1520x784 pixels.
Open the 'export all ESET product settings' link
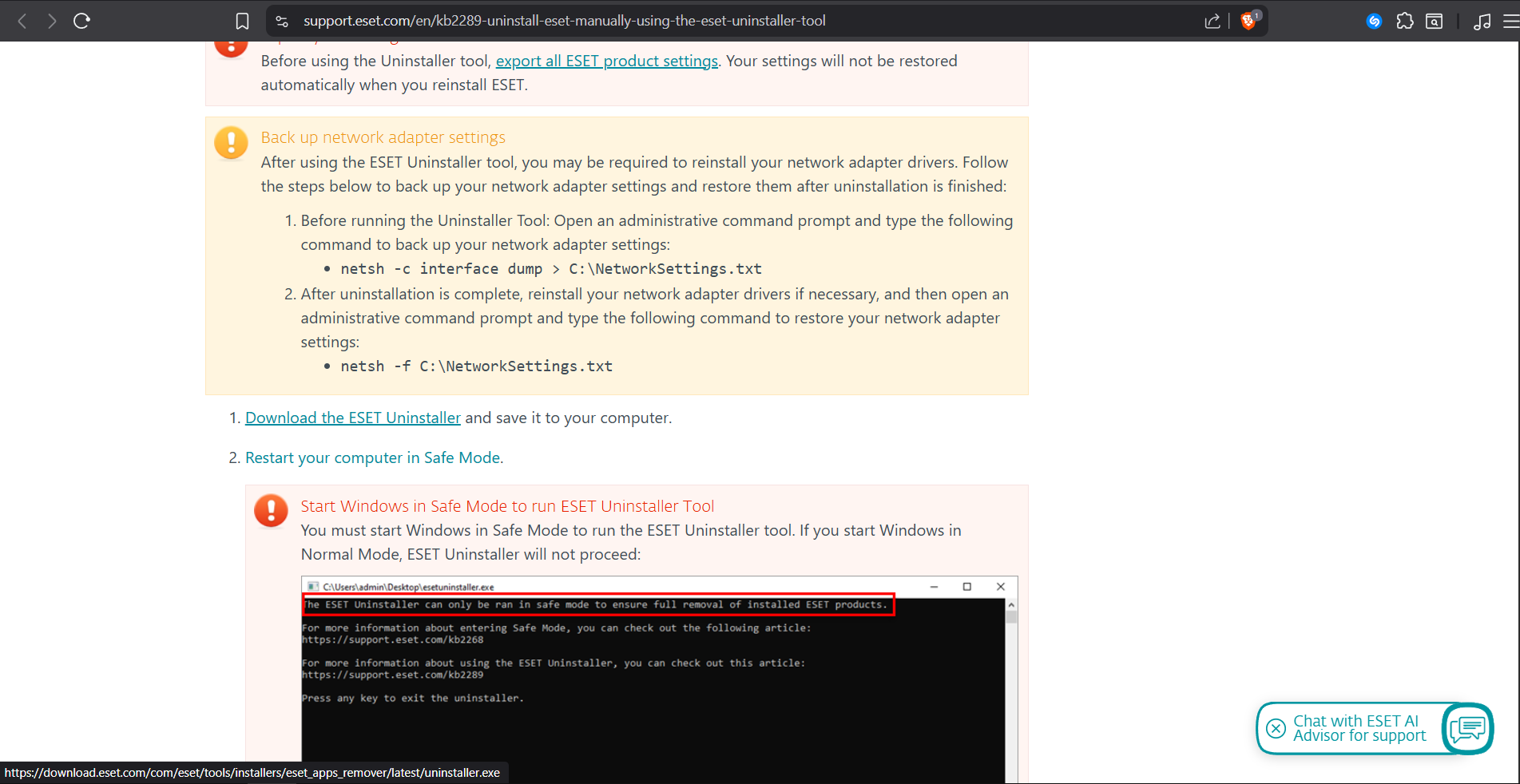tap(607, 61)
